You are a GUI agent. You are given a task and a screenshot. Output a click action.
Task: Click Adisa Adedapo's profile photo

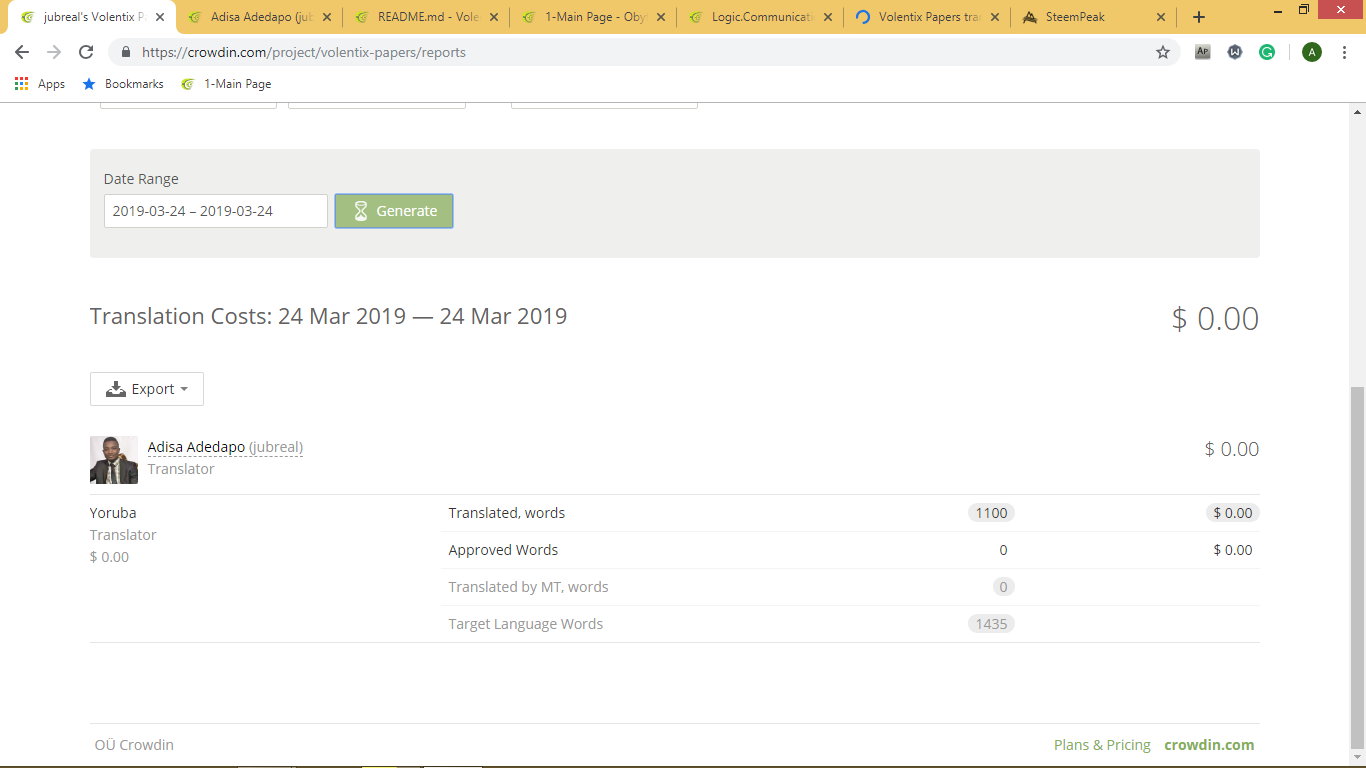[x=114, y=460]
